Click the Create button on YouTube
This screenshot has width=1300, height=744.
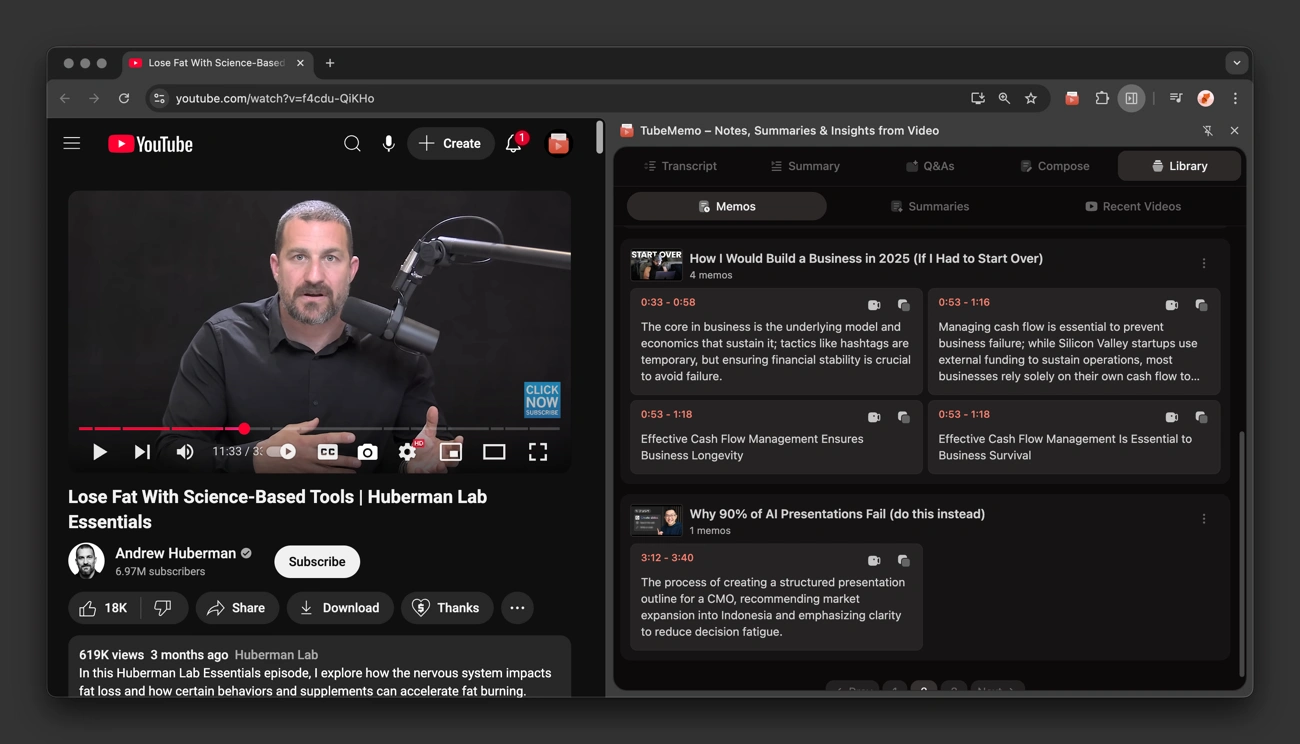(x=450, y=144)
